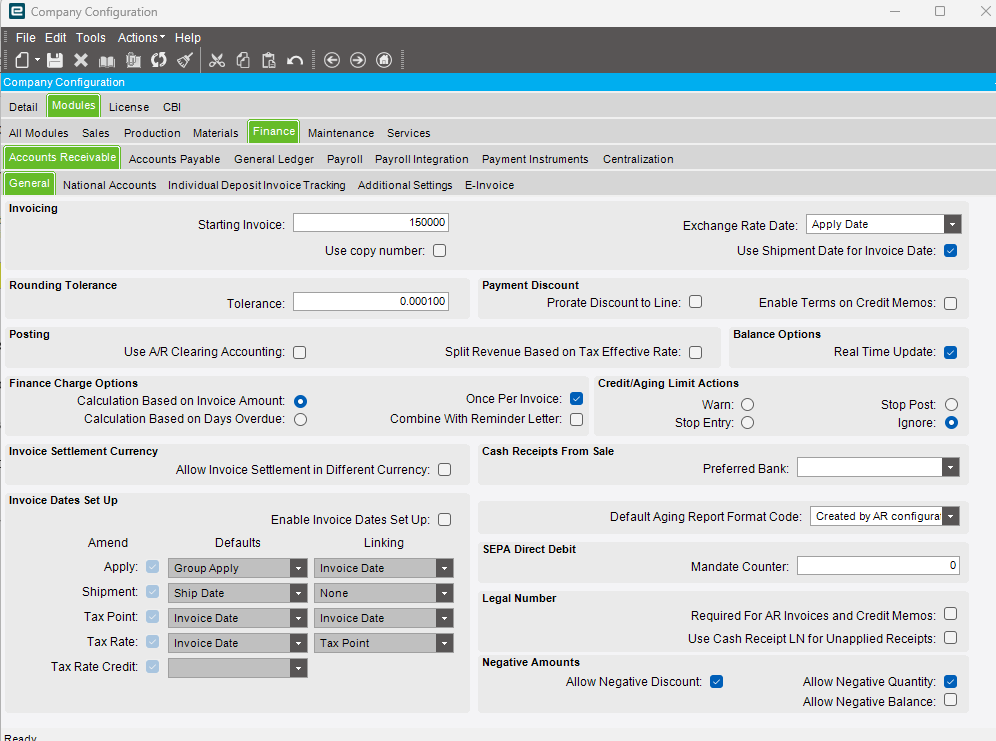Click the Attachments paperclip toolbar icon
This screenshot has width=996, height=741.
pyautogui.click(x=133, y=60)
